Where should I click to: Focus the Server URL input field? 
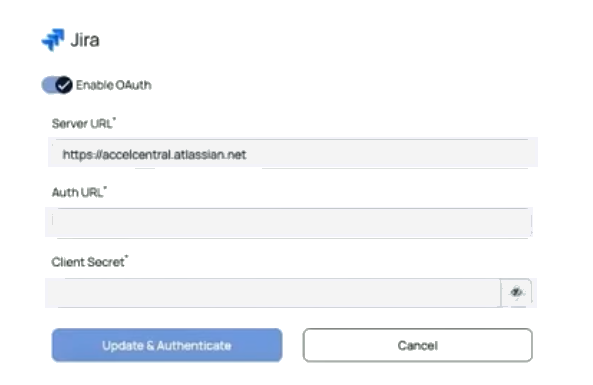tap(293, 153)
